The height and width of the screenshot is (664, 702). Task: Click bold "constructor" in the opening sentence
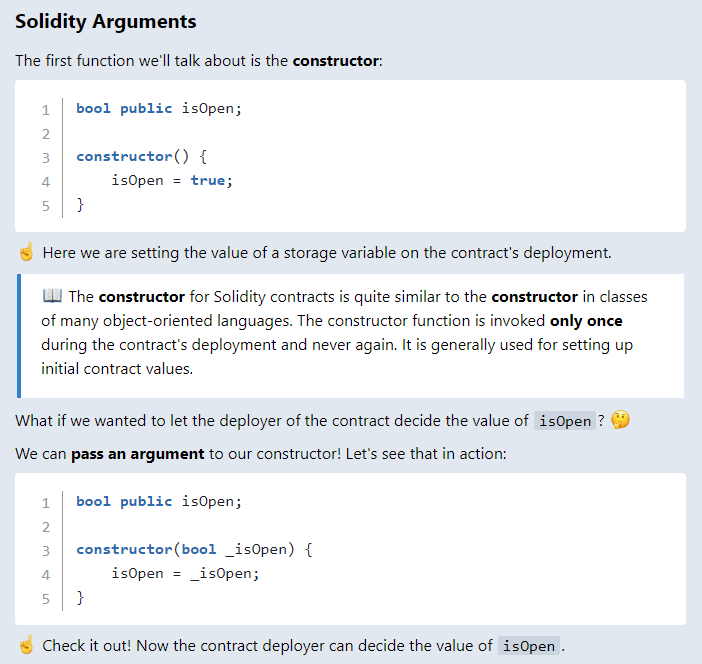[x=335, y=61]
